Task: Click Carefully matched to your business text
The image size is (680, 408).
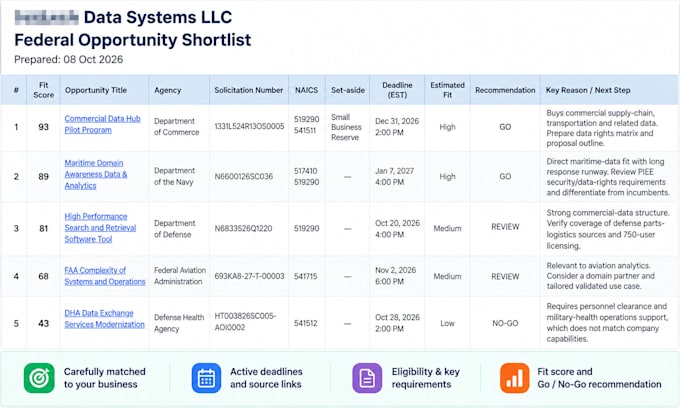Action: point(105,378)
